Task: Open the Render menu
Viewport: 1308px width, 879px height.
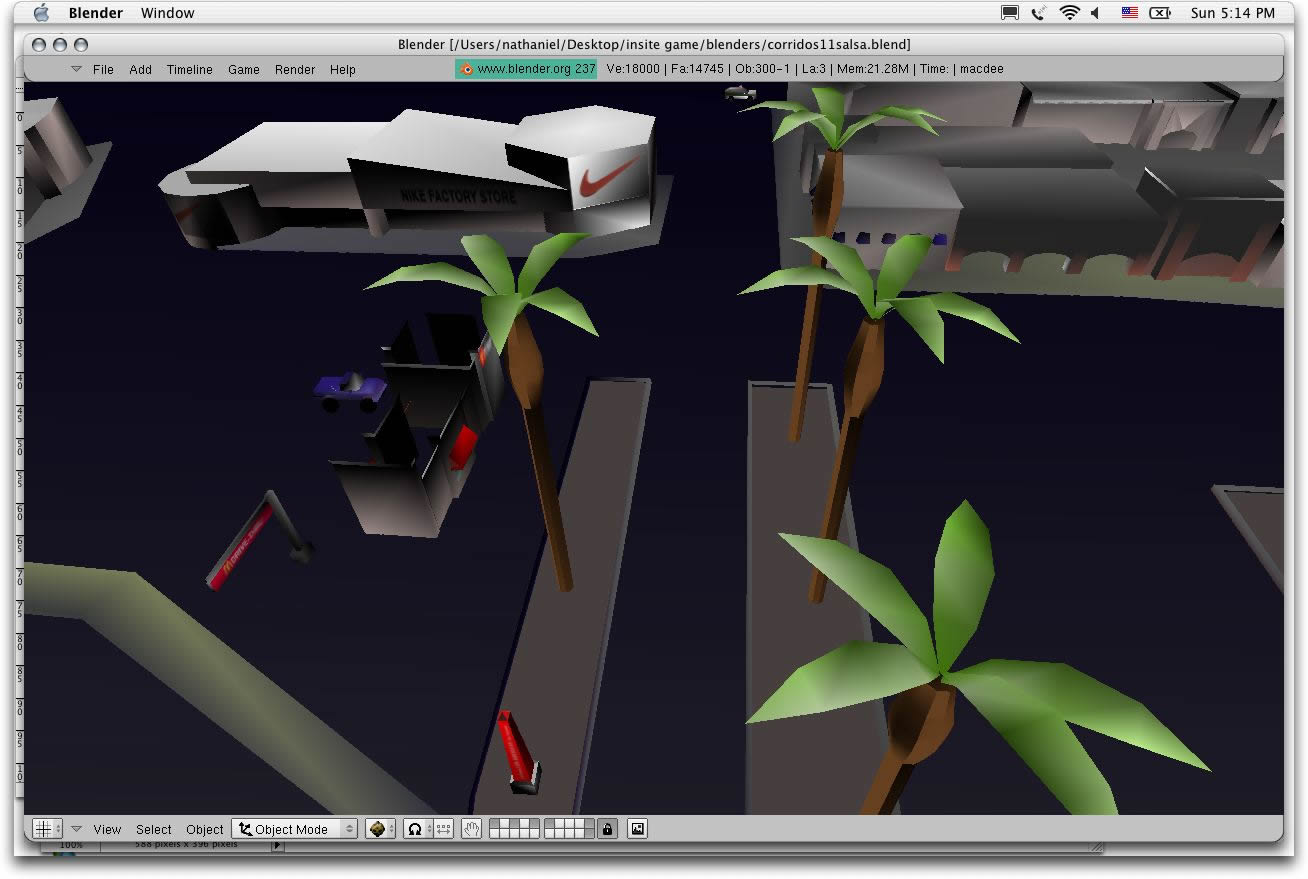Action: click(x=295, y=69)
